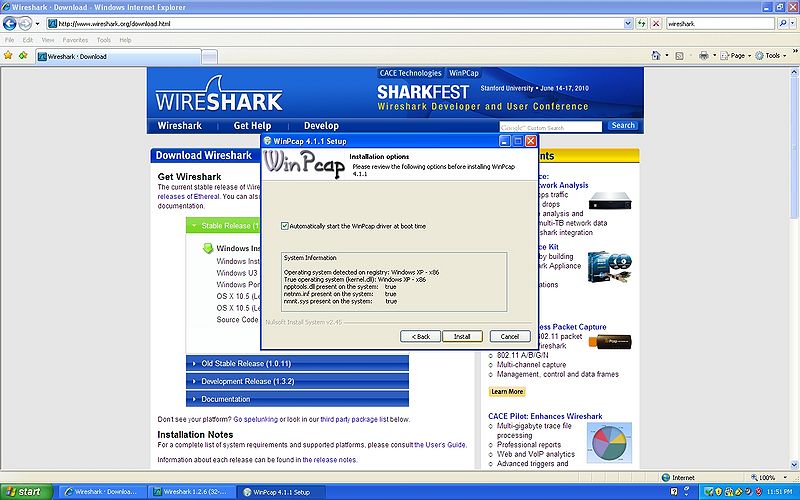
Task: Click the command bar overflow chevron
Action: (x=794, y=52)
